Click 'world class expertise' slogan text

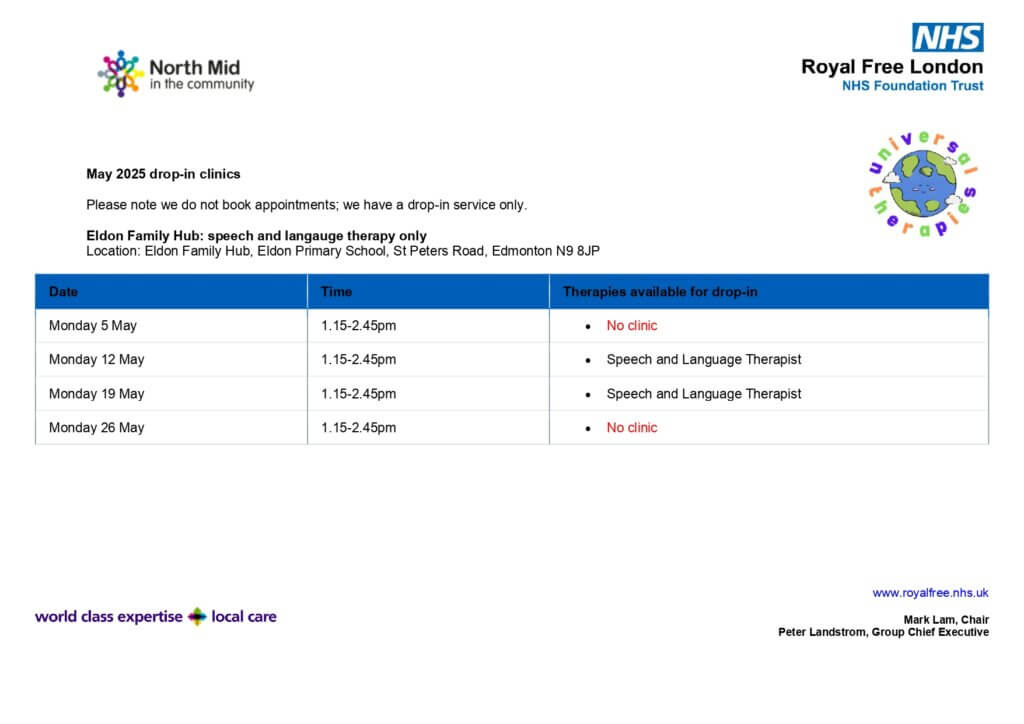(x=108, y=617)
